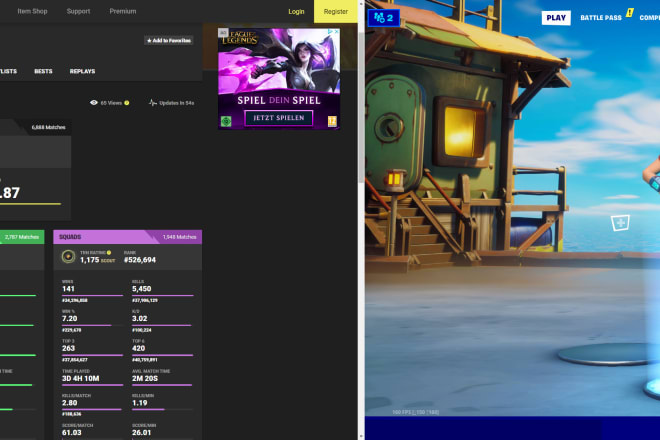Open the Item Shop menu
Image resolution: width=660 pixels, height=440 pixels.
33,11
